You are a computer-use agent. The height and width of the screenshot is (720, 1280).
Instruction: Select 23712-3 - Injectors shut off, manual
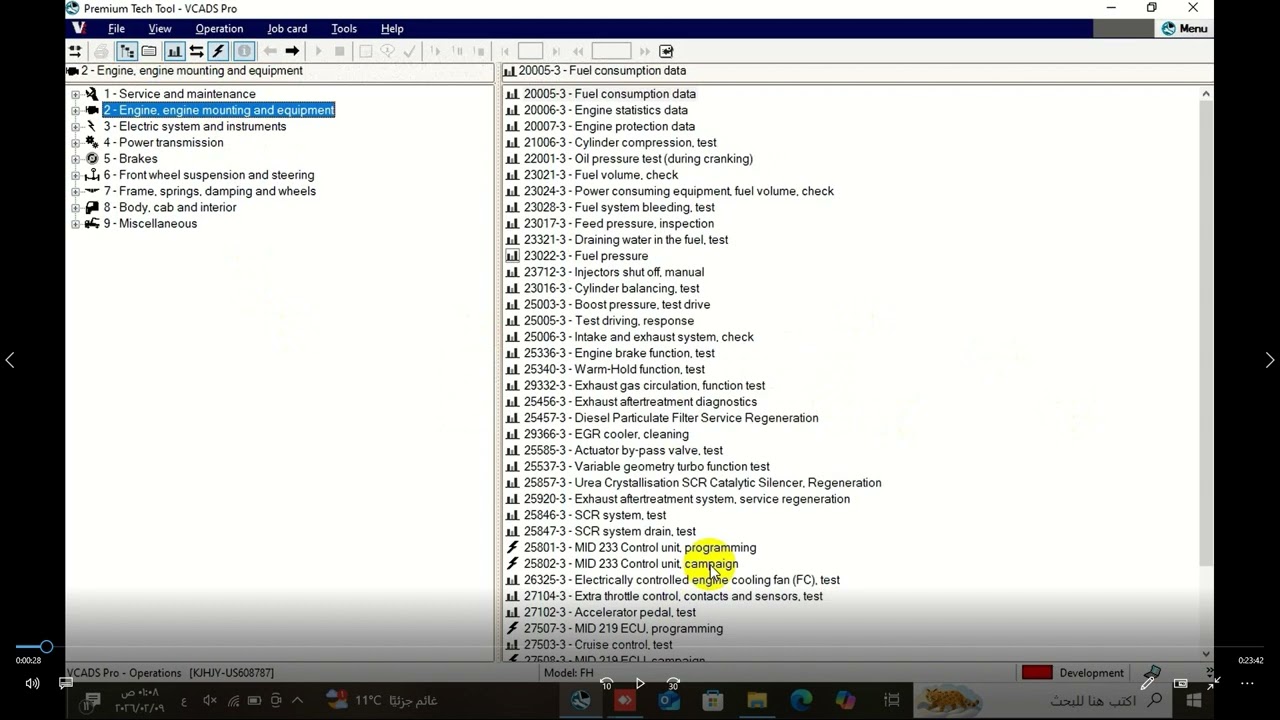(x=613, y=272)
